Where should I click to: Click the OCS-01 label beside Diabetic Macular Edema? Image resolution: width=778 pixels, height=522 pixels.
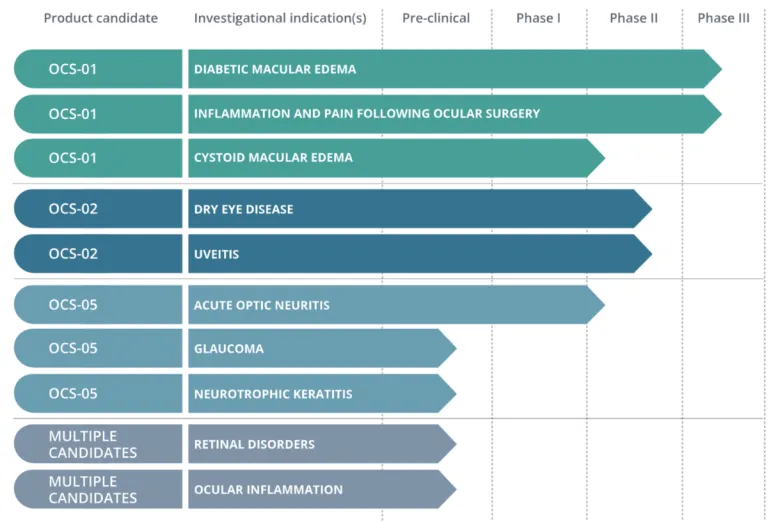click(97, 69)
